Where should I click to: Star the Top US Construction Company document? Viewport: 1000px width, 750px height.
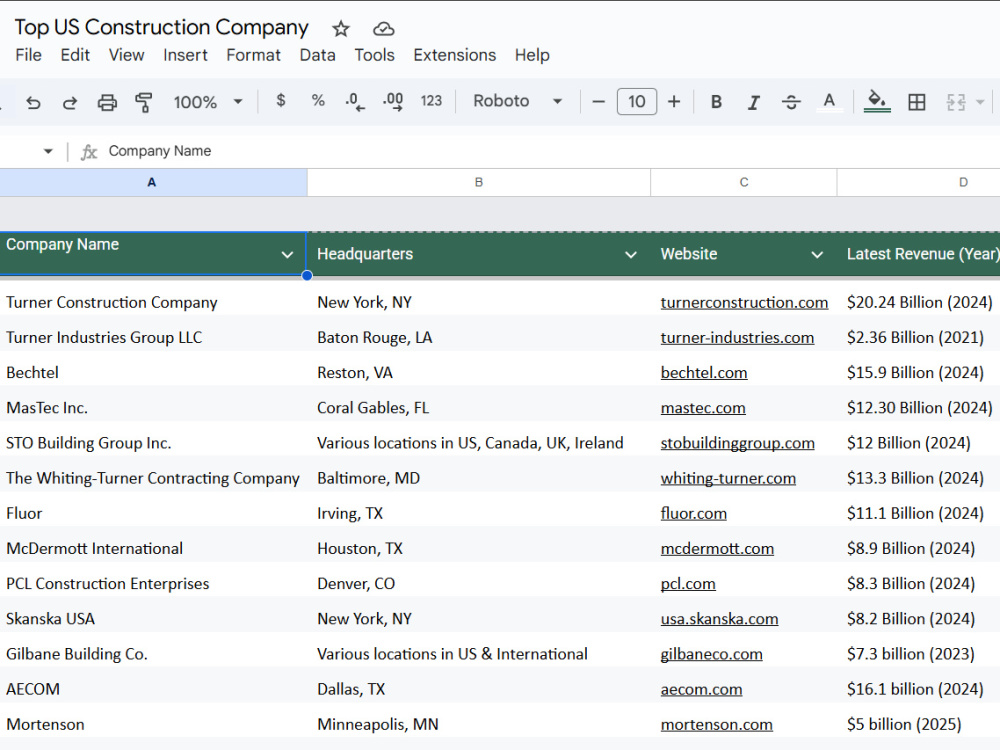[x=341, y=29]
